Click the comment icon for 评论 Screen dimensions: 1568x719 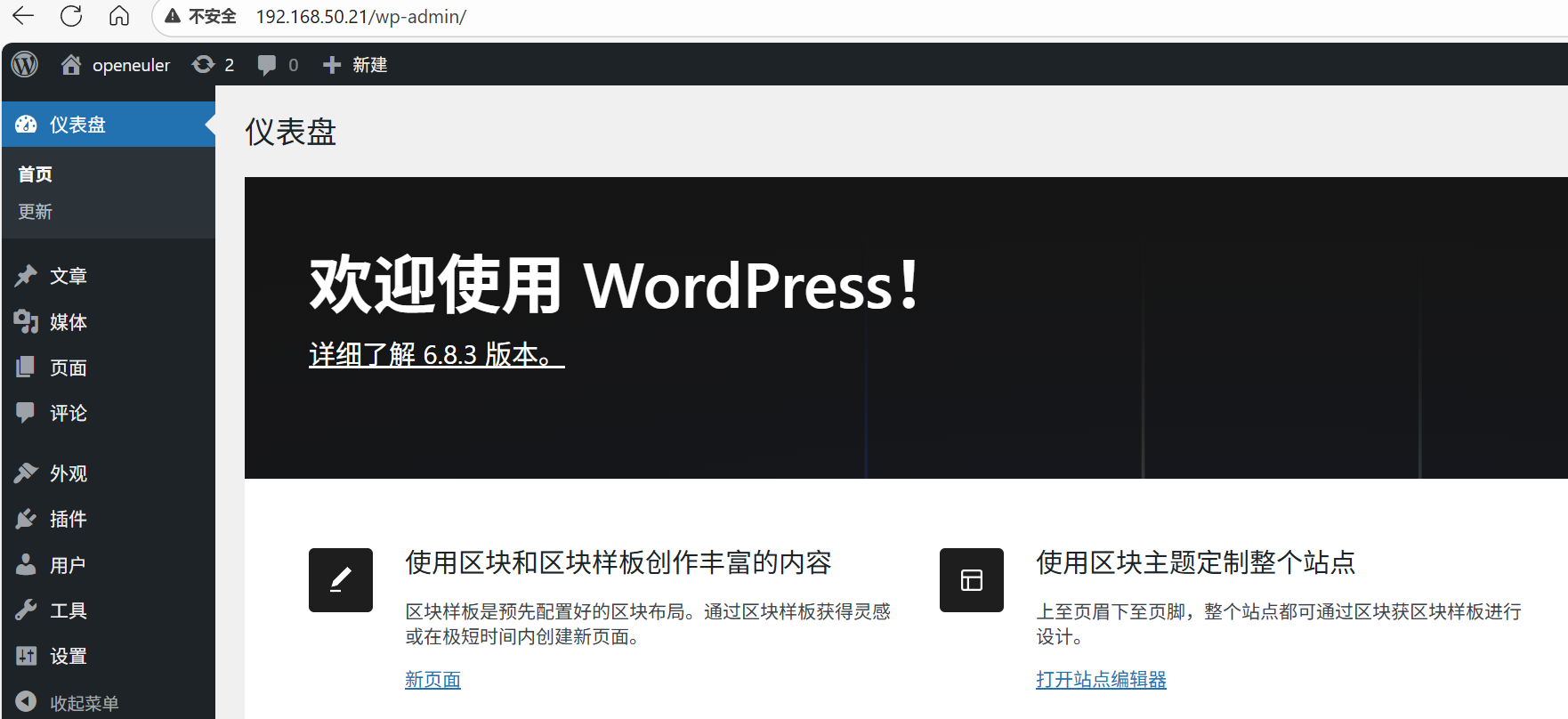(26, 412)
